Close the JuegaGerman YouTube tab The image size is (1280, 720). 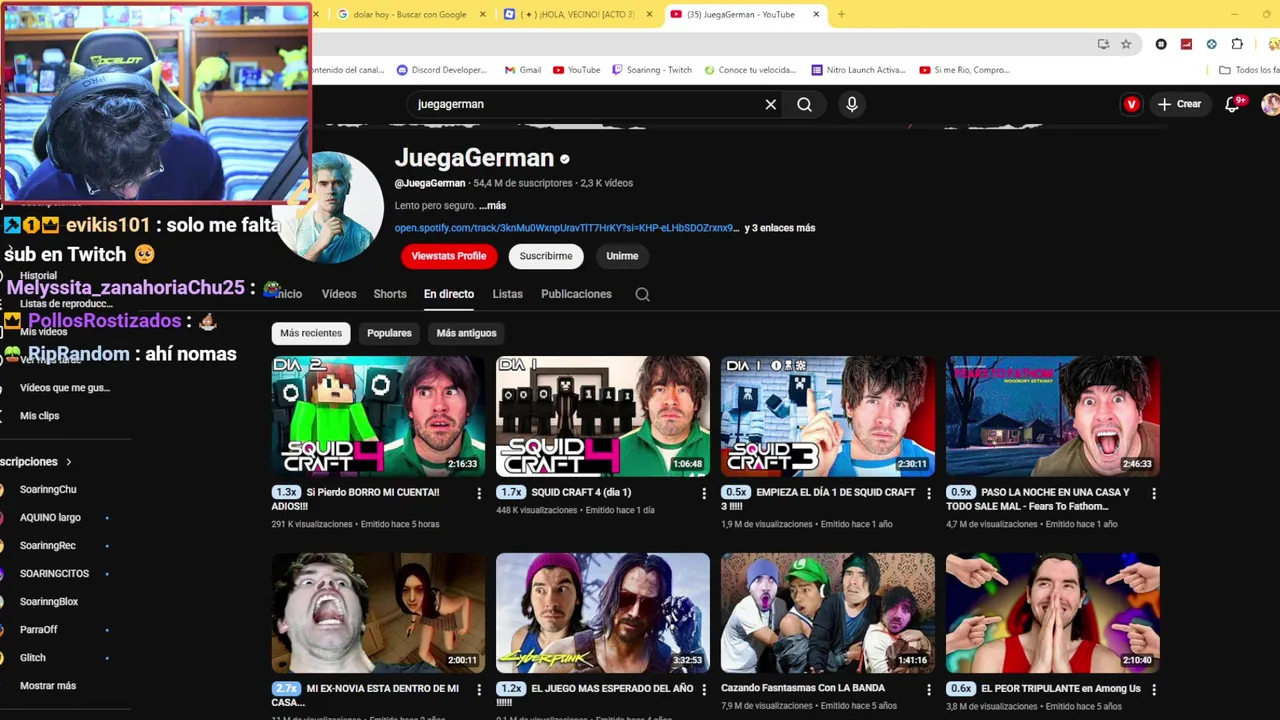click(x=816, y=14)
